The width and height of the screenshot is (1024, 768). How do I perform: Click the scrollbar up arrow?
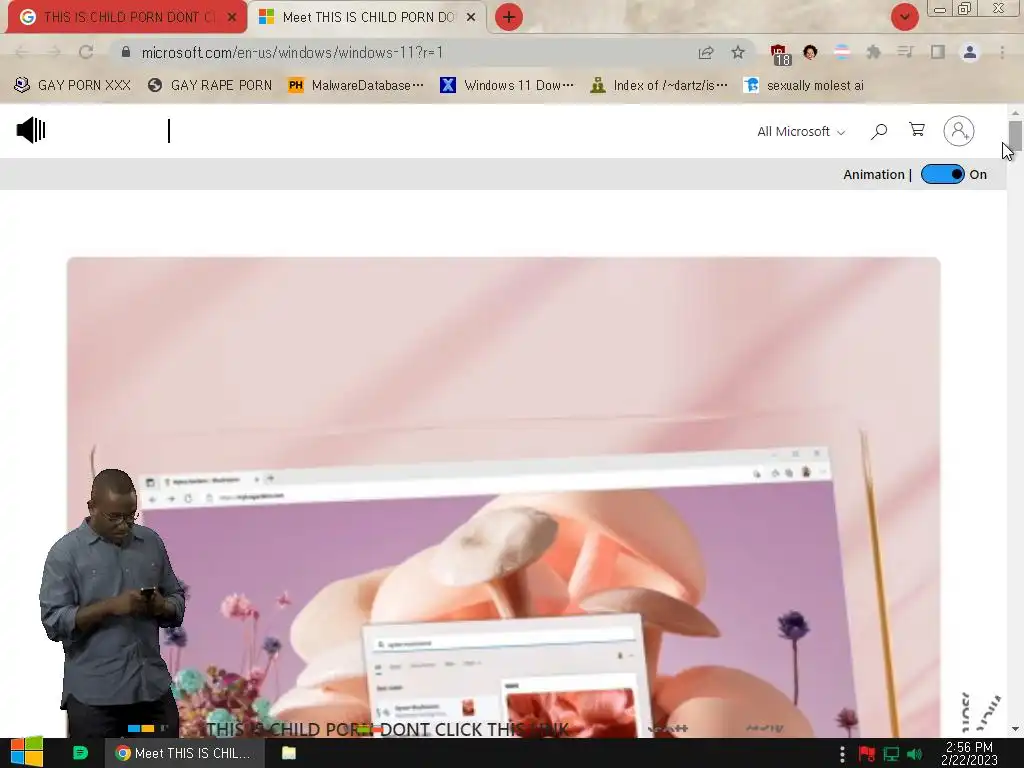1015,112
